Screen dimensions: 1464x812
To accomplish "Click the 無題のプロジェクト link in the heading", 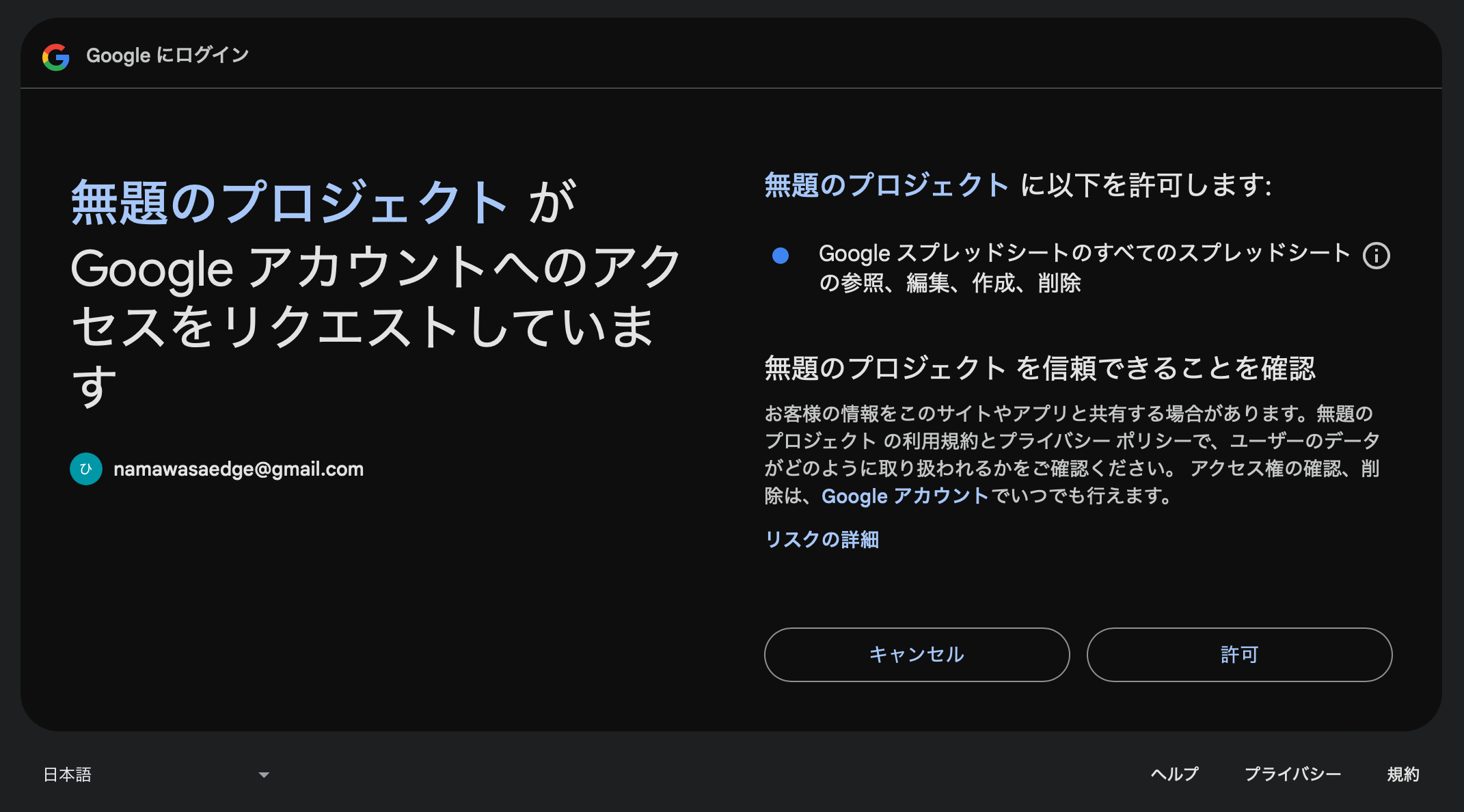I will point(288,200).
